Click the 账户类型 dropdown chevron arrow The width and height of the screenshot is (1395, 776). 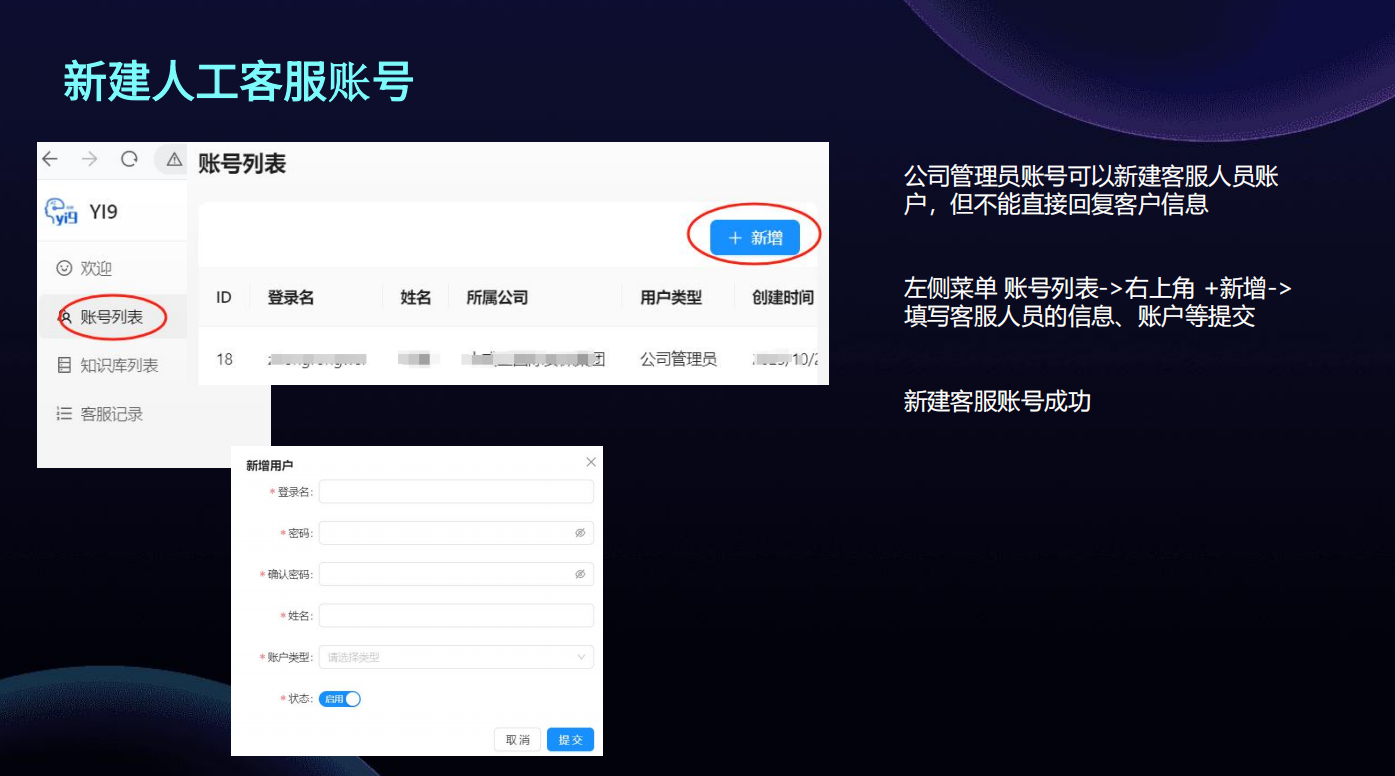tap(581, 657)
